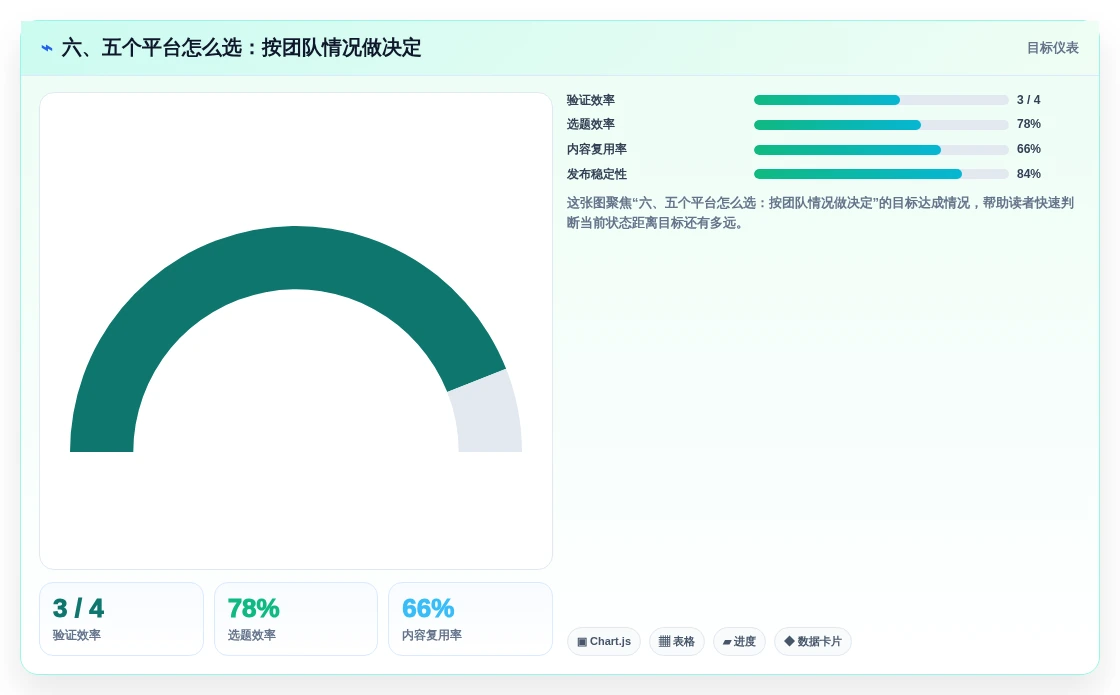Click the 66% value beside the 内容复用率 bar

click(x=1029, y=149)
